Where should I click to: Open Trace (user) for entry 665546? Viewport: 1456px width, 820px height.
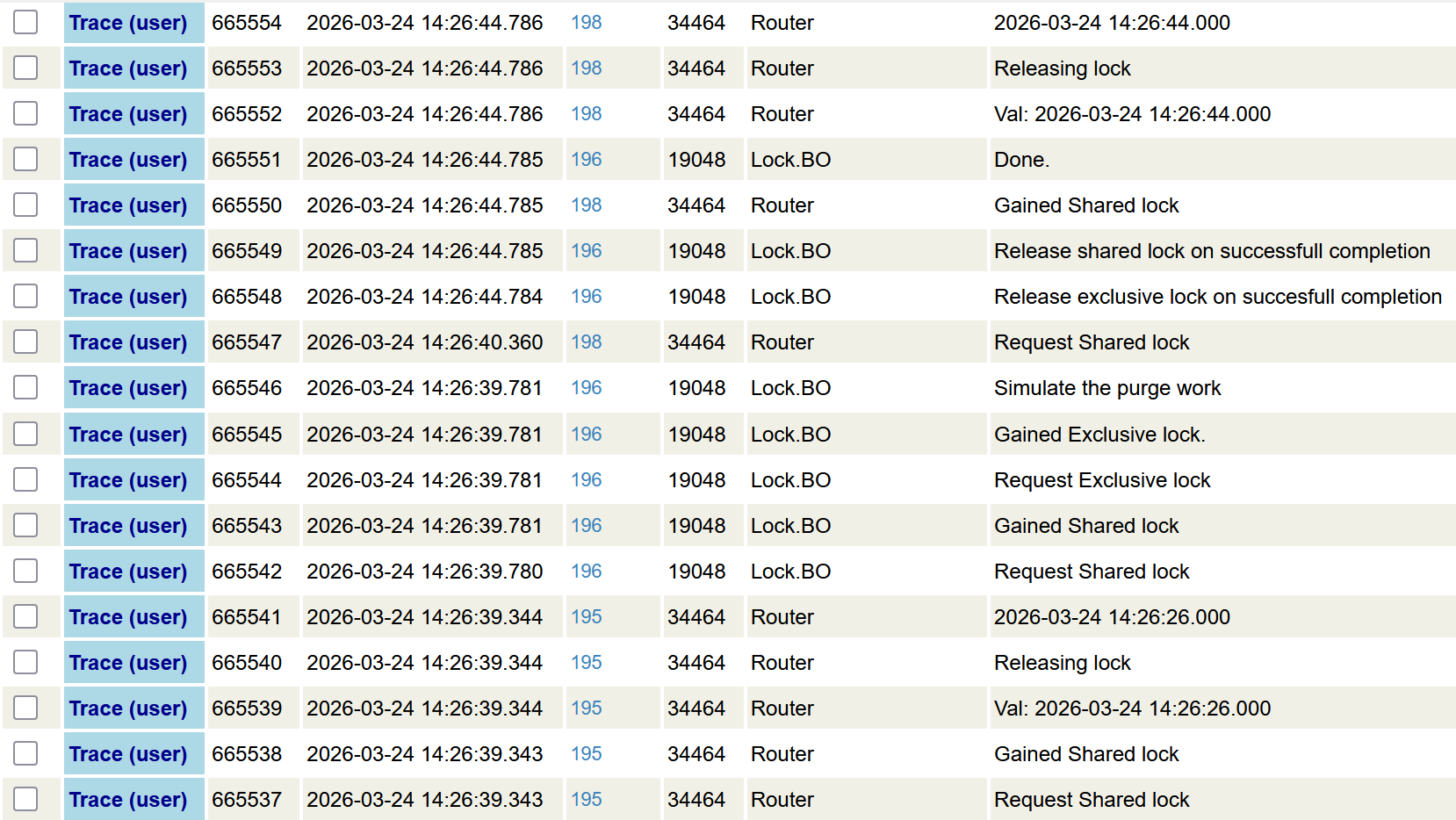pyautogui.click(x=128, y=388)
